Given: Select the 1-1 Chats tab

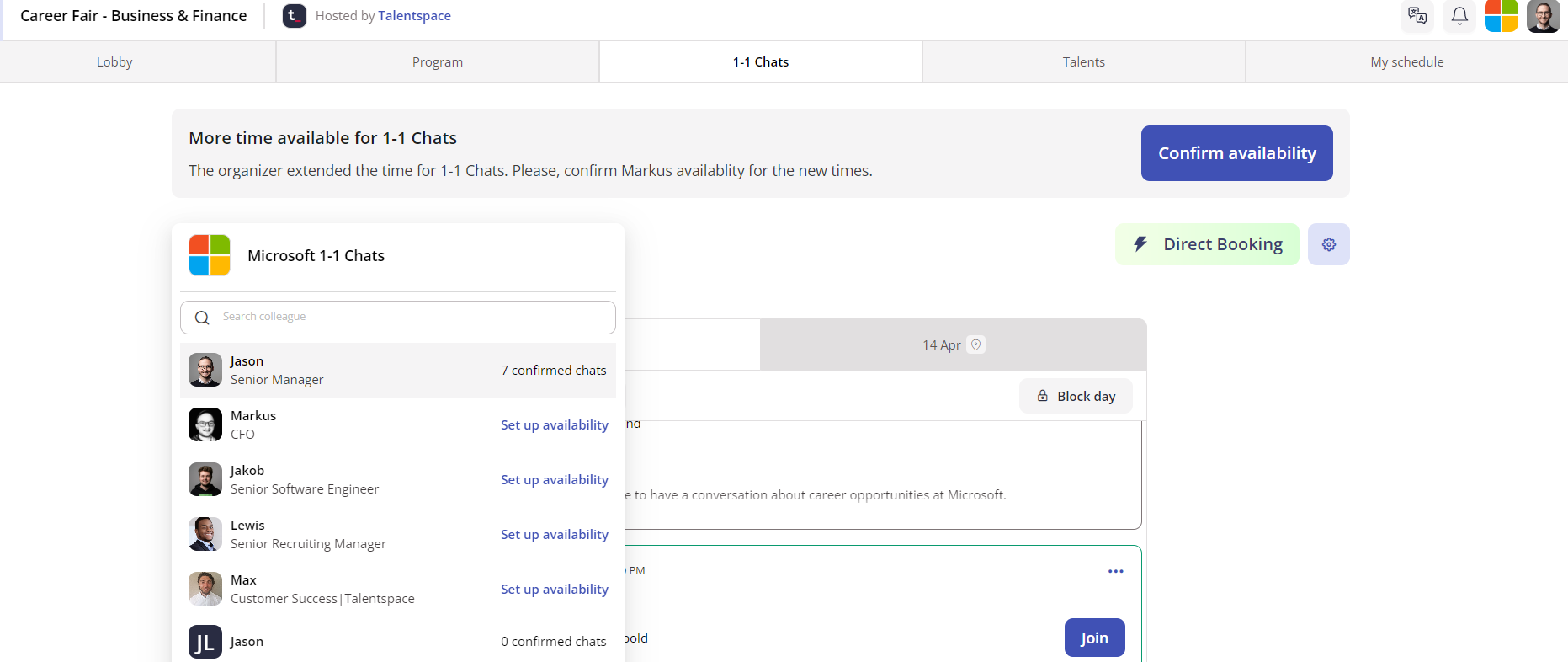Looking at the screenshot, I should (x=761, y=61).
